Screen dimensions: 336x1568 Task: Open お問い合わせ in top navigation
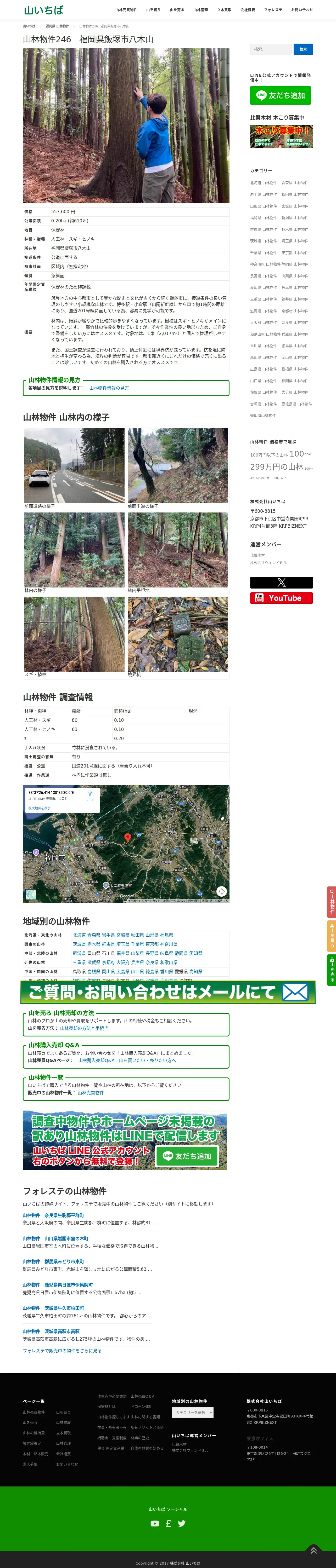(x=302, y=10)
